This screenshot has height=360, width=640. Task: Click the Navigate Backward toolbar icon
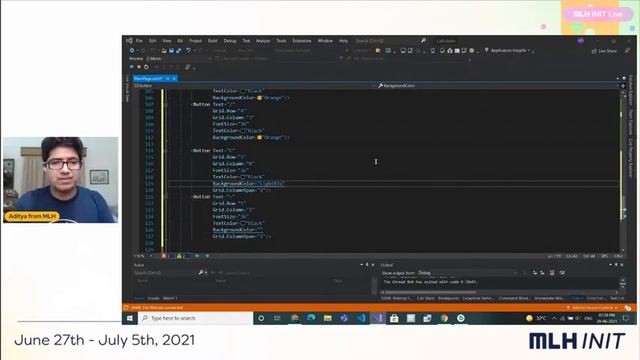(x=132, y=51)
